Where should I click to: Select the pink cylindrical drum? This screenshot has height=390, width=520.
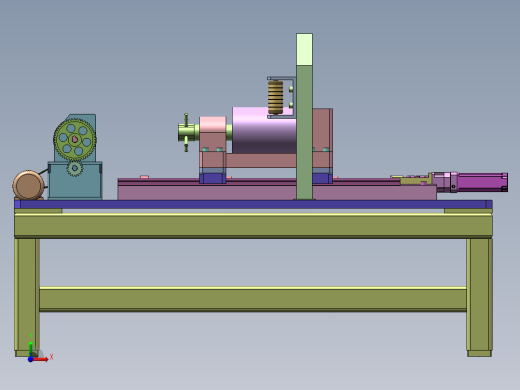264,130
